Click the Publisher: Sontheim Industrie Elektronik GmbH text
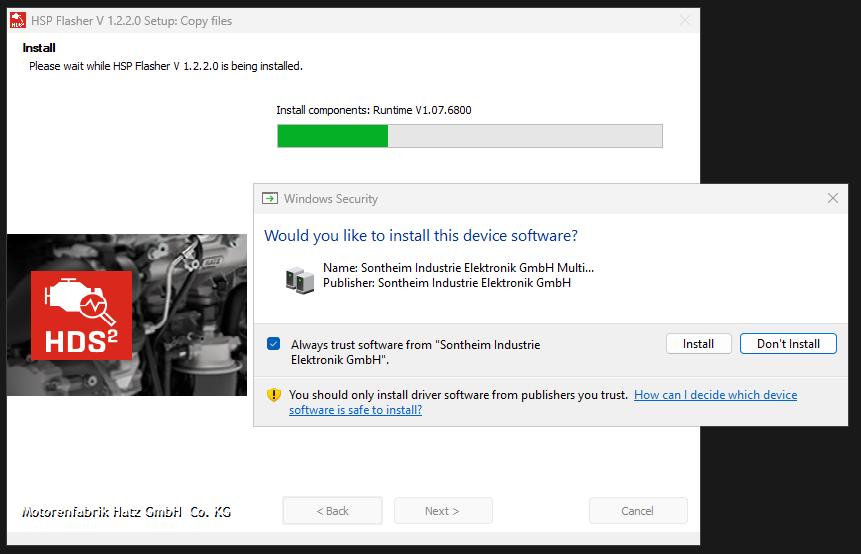Image resolution: width=861 pixels, height=554 pixels. pyautogui.click(x=447, y=283)
